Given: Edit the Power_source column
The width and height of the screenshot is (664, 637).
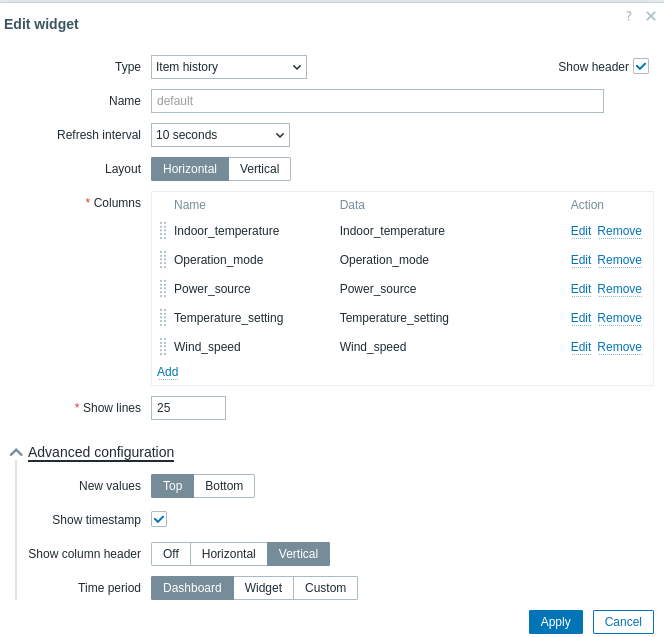Looking at the screenshot, I should pyautogui.click(x=581, y=289).
